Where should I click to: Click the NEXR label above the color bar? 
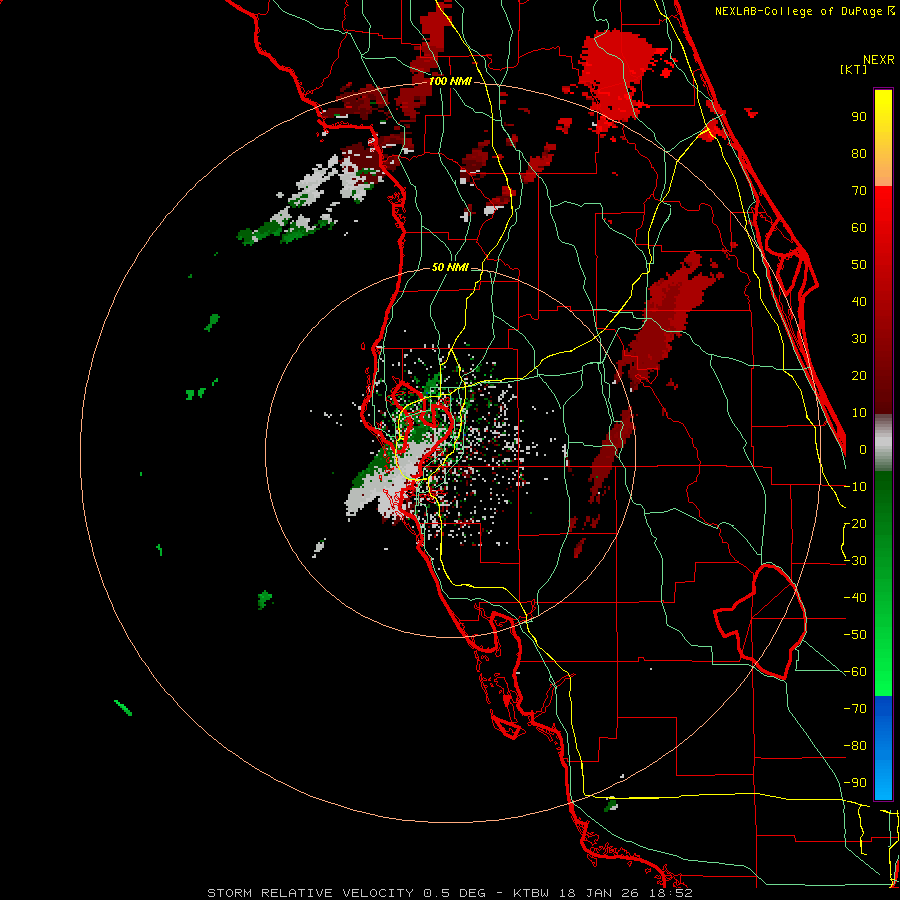(x=879, y=59)
